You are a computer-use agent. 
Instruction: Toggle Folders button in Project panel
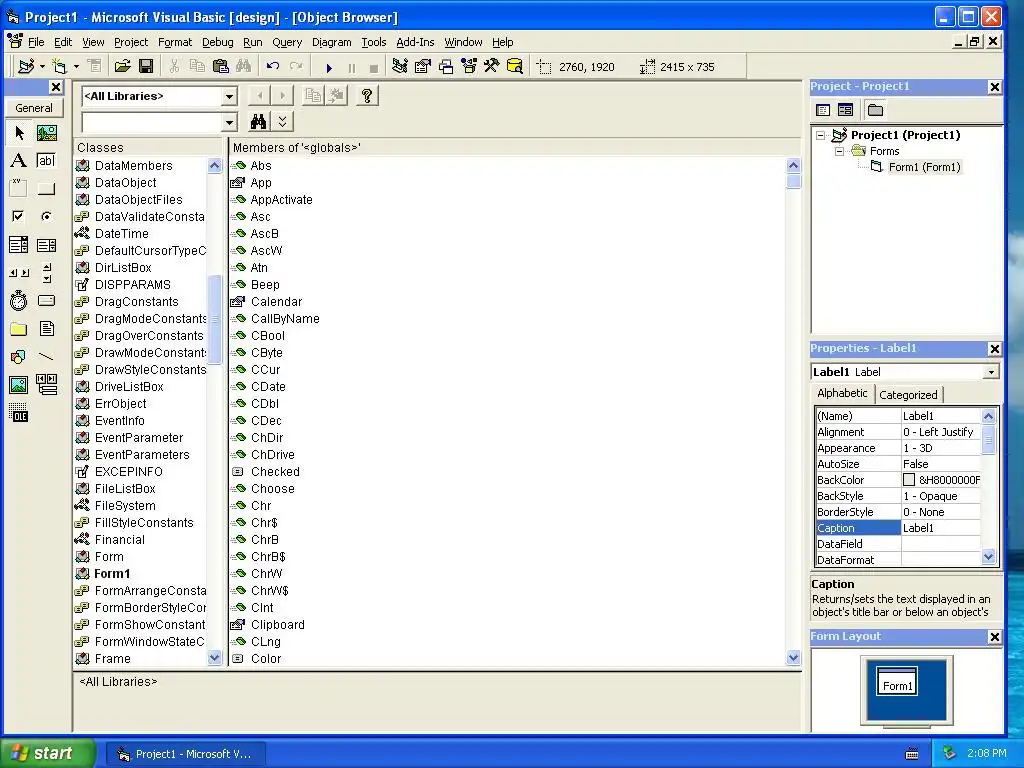[875, 110]
